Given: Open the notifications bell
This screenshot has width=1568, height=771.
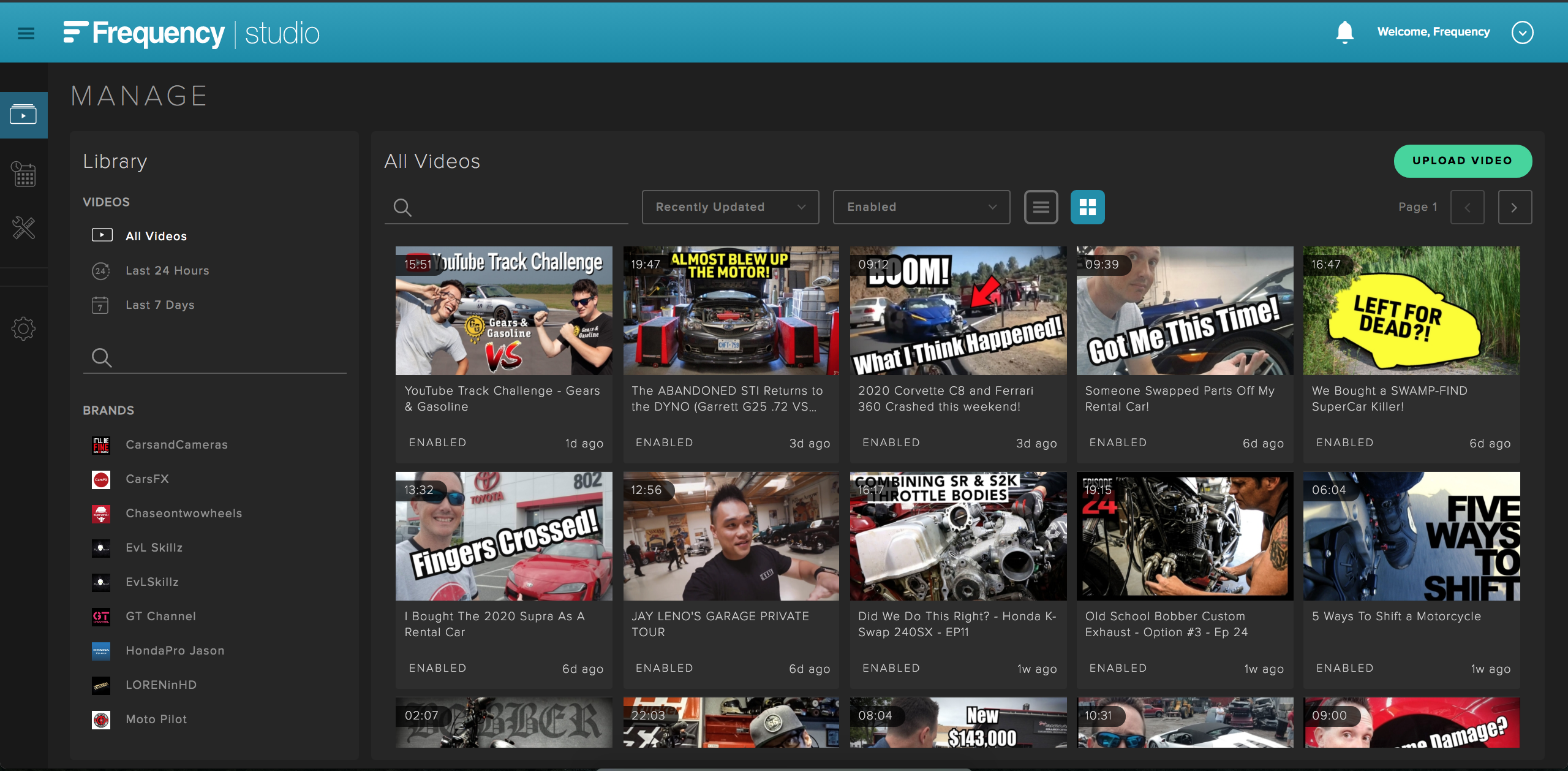Looking at the screenshot, I should 1345,32.
